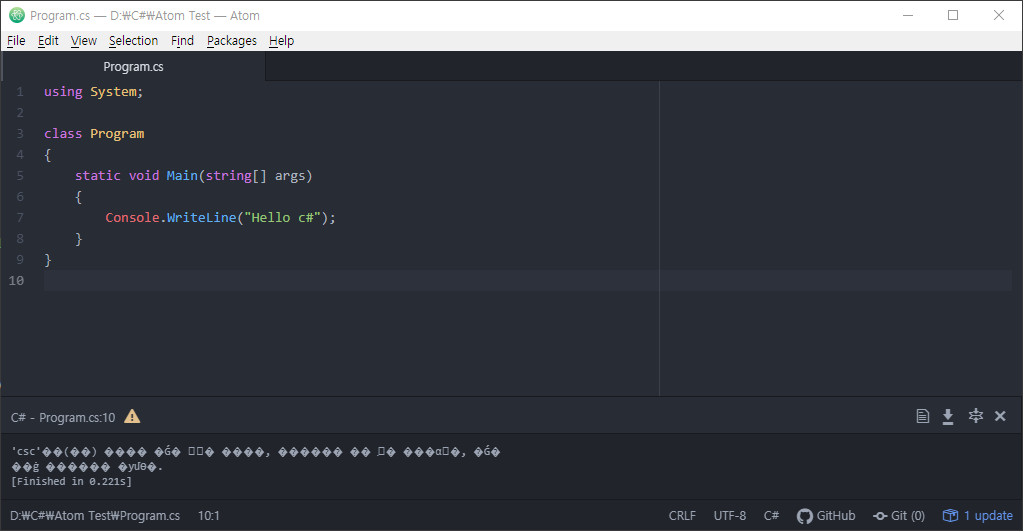Screen dimensions: 1023x531
Task: Click the warning triangle icon next to Program.cs:10
Action: tap(132, 416)
